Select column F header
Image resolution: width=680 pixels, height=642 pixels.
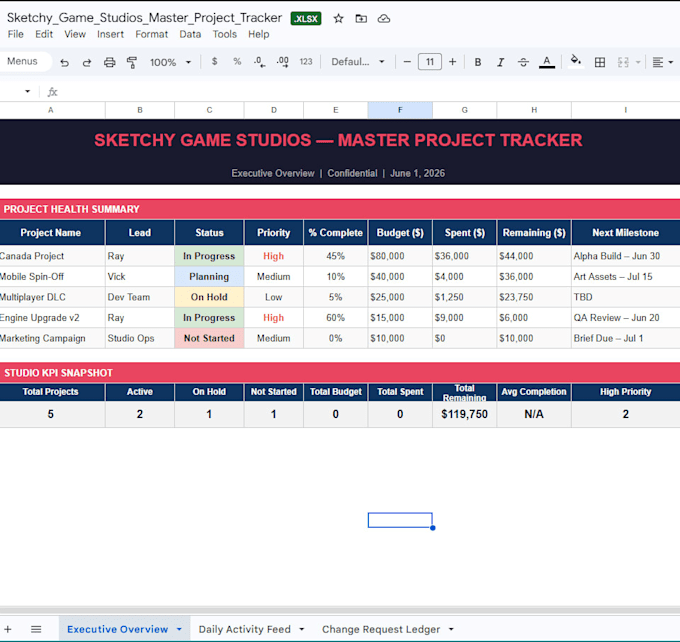pos(400,110)
